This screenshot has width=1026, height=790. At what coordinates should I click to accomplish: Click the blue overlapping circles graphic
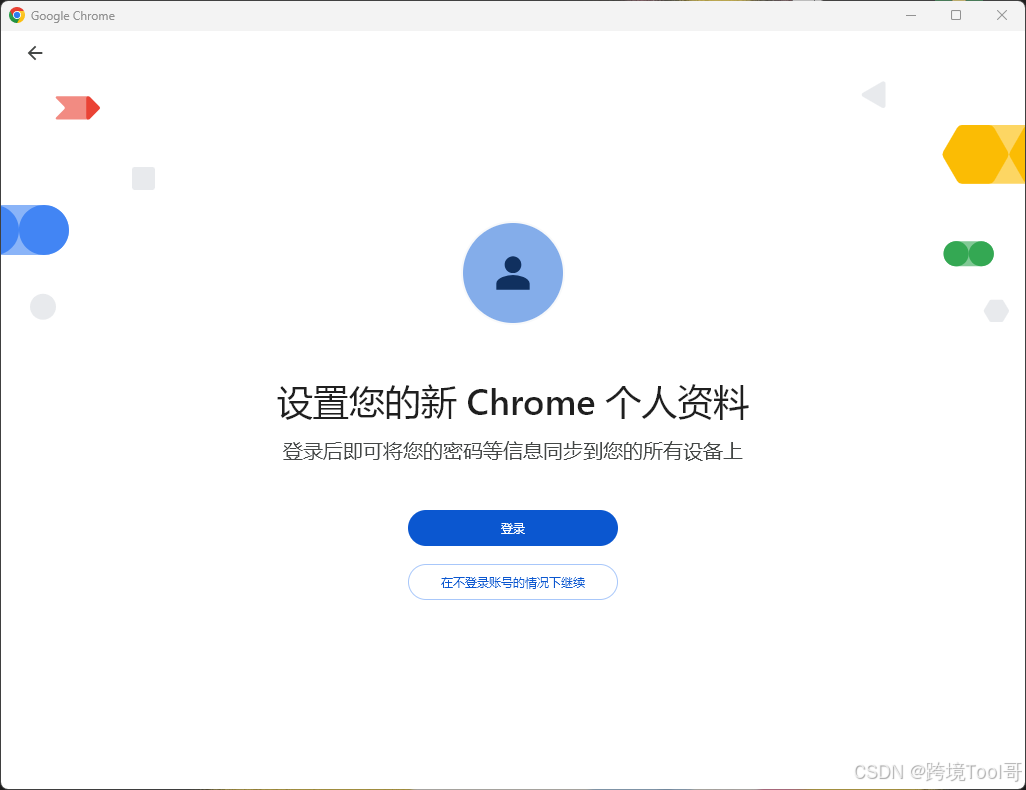coord(35,230)
